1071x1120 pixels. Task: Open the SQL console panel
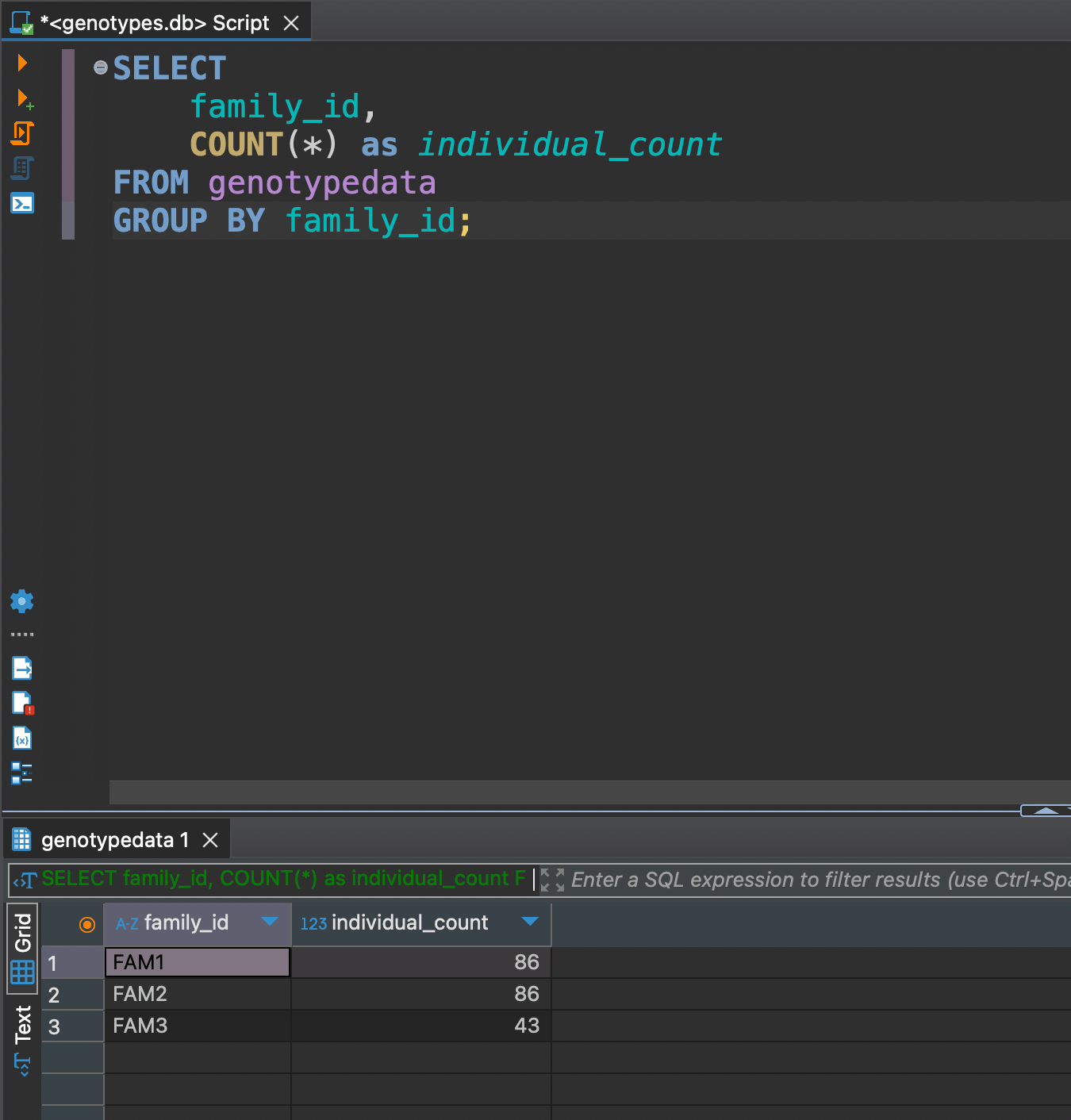21,203
